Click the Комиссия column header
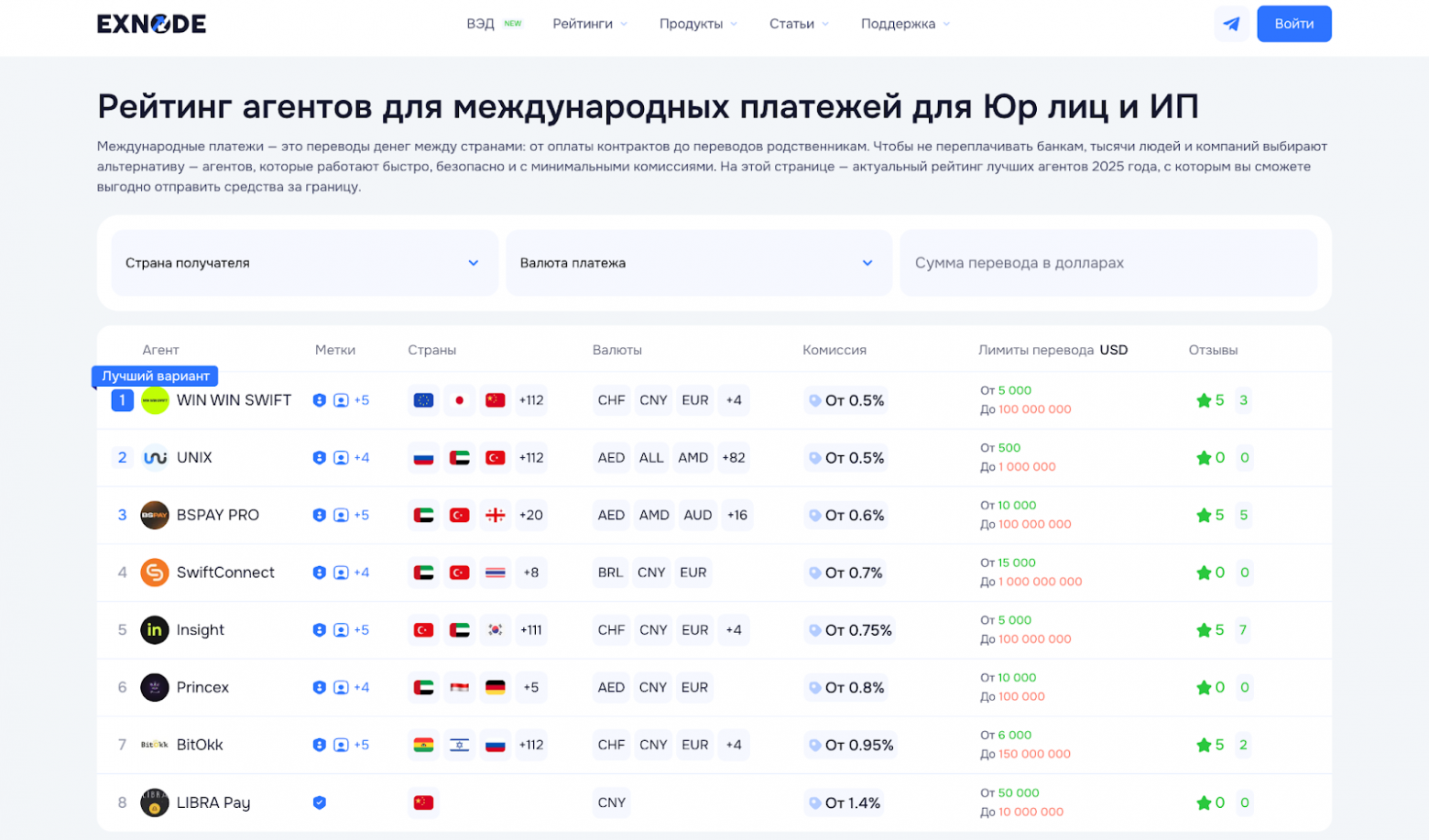This screenshot has width=1429, height=840. (x=834, y=350)
